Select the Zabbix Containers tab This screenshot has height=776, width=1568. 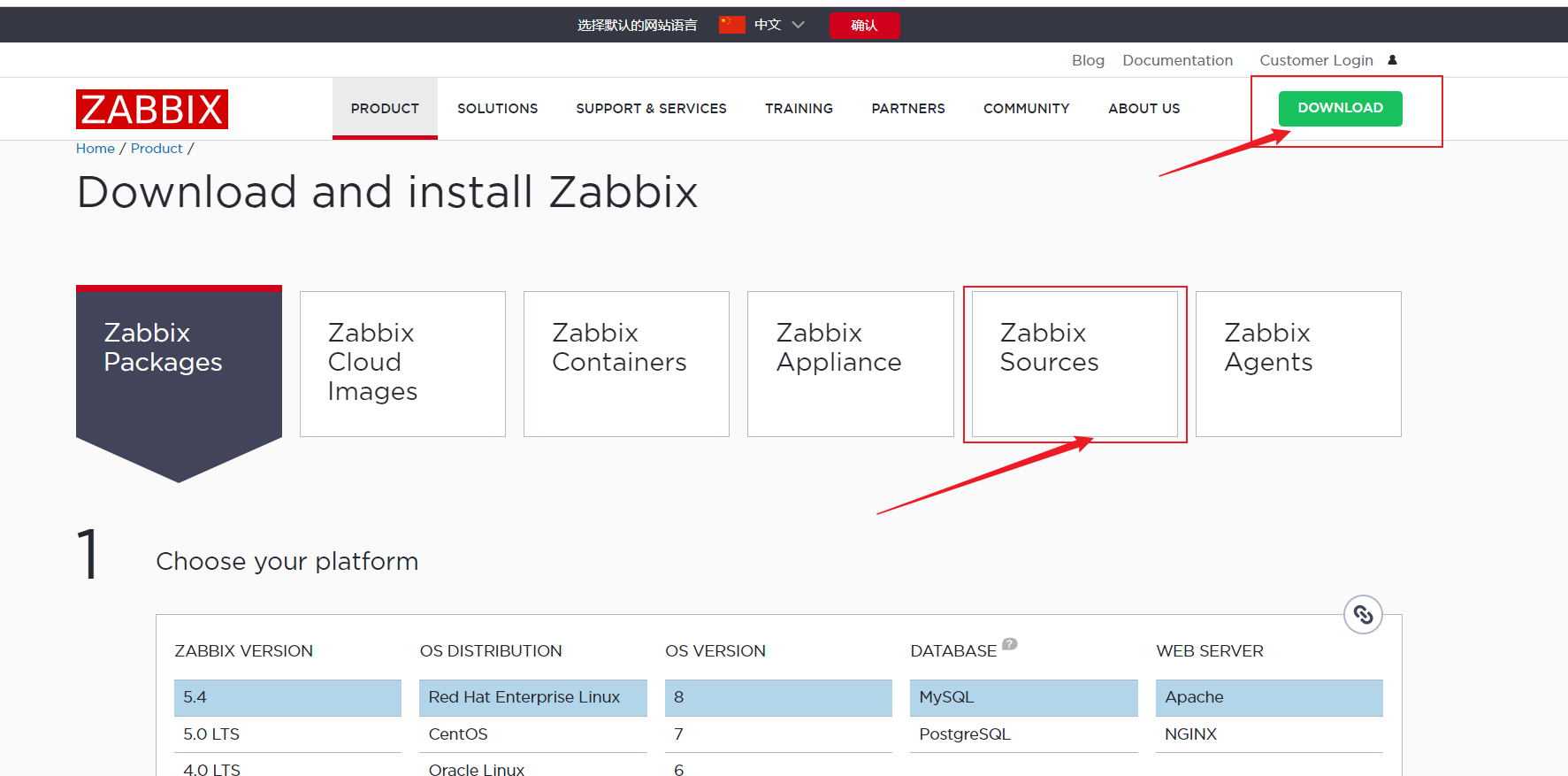626,364
